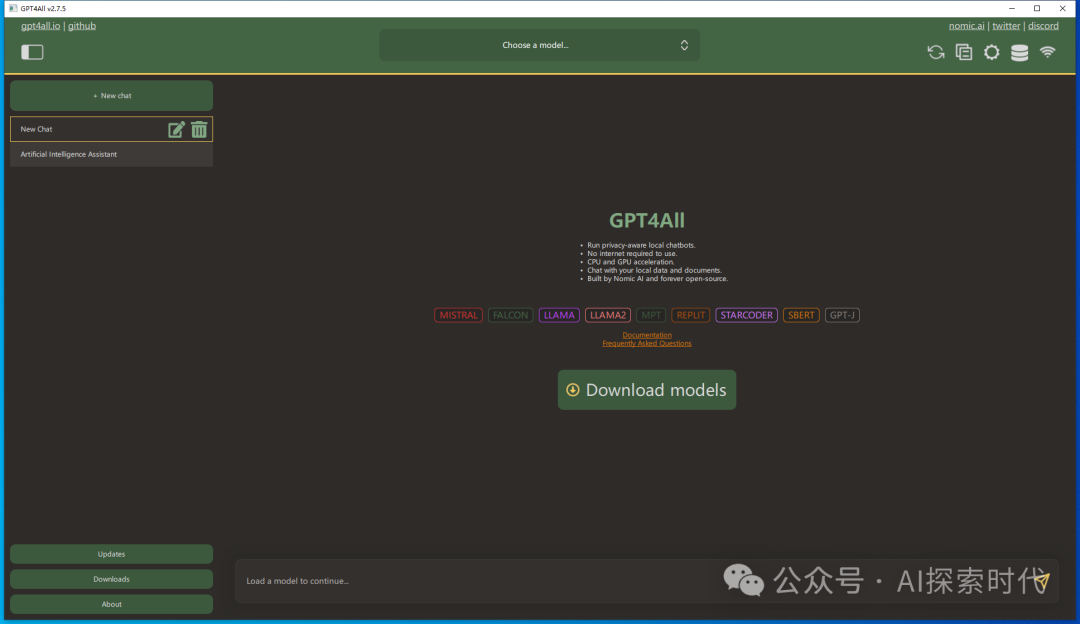Viewport: 1080px width, 624px height.
Task: Visit the github link in header
Action: tap(82, 26)
